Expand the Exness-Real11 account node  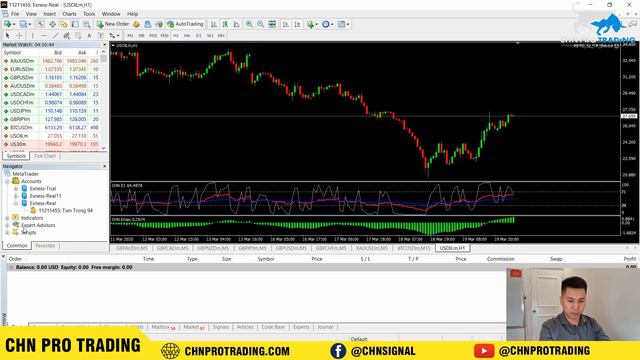pos(16,196)
